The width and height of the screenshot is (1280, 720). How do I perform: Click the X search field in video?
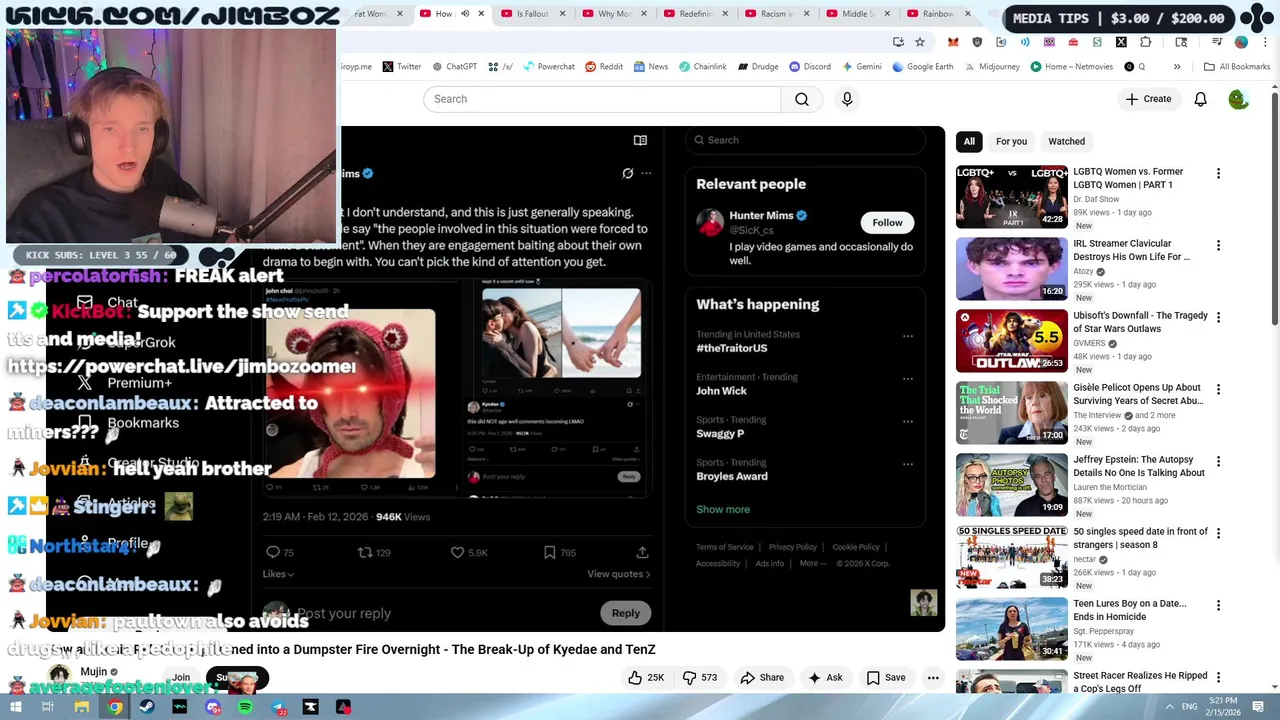(805, 140)
